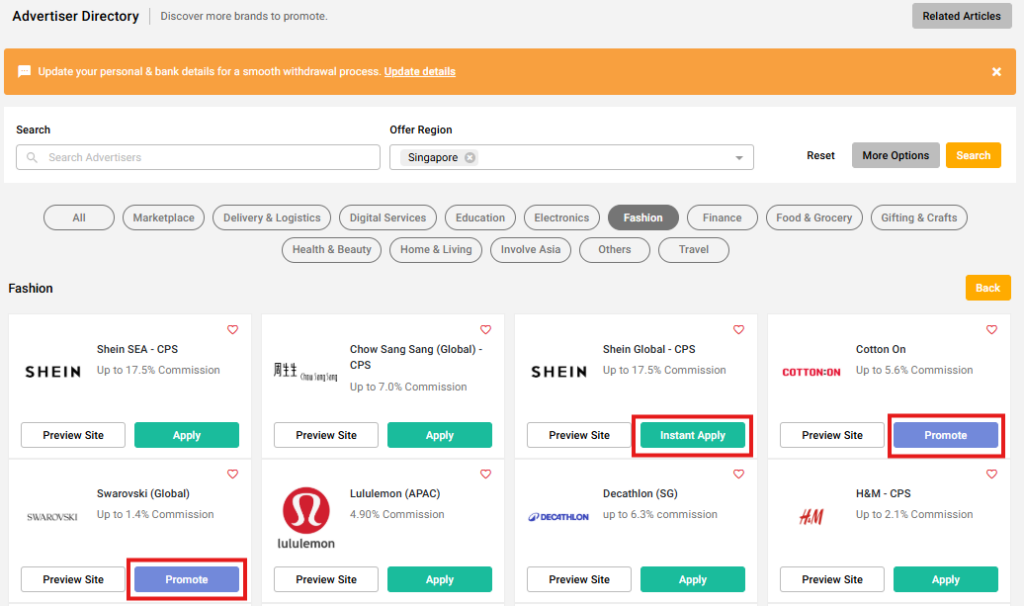1024x606 pixels.
Task: Favorite Shein SEA with heart icon
Action: click(x=233, y=330)
